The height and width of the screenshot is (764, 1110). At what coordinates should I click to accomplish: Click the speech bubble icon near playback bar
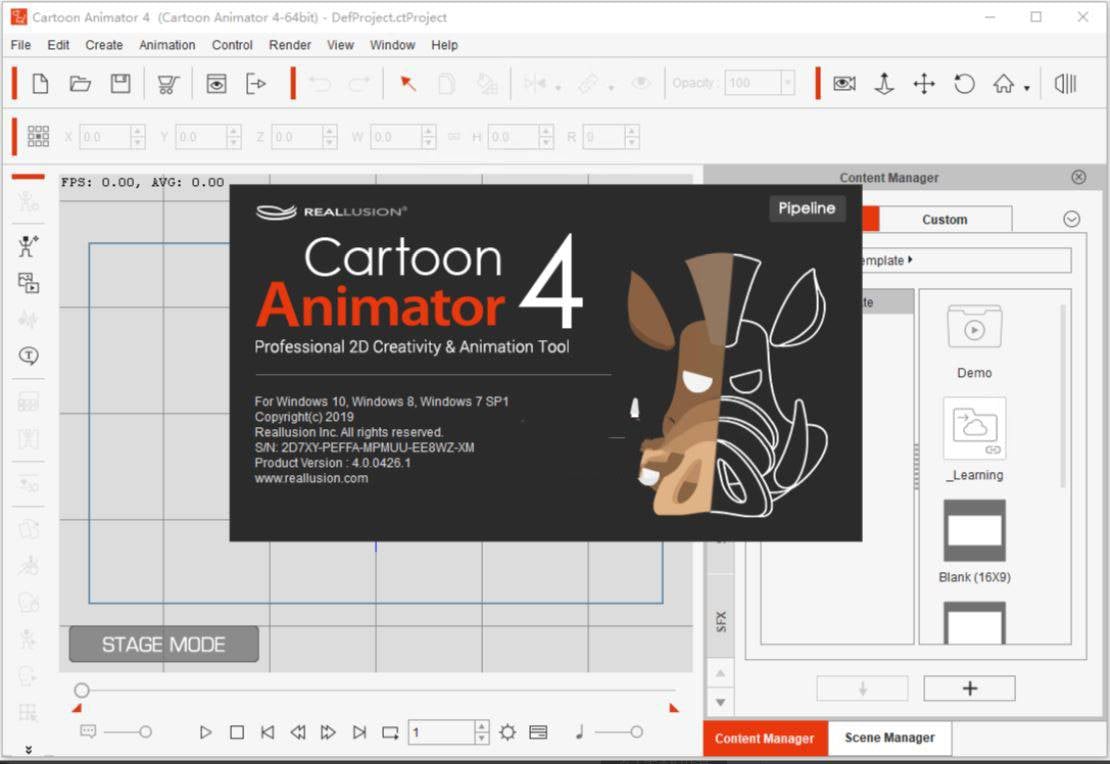(x=88, y=731)
